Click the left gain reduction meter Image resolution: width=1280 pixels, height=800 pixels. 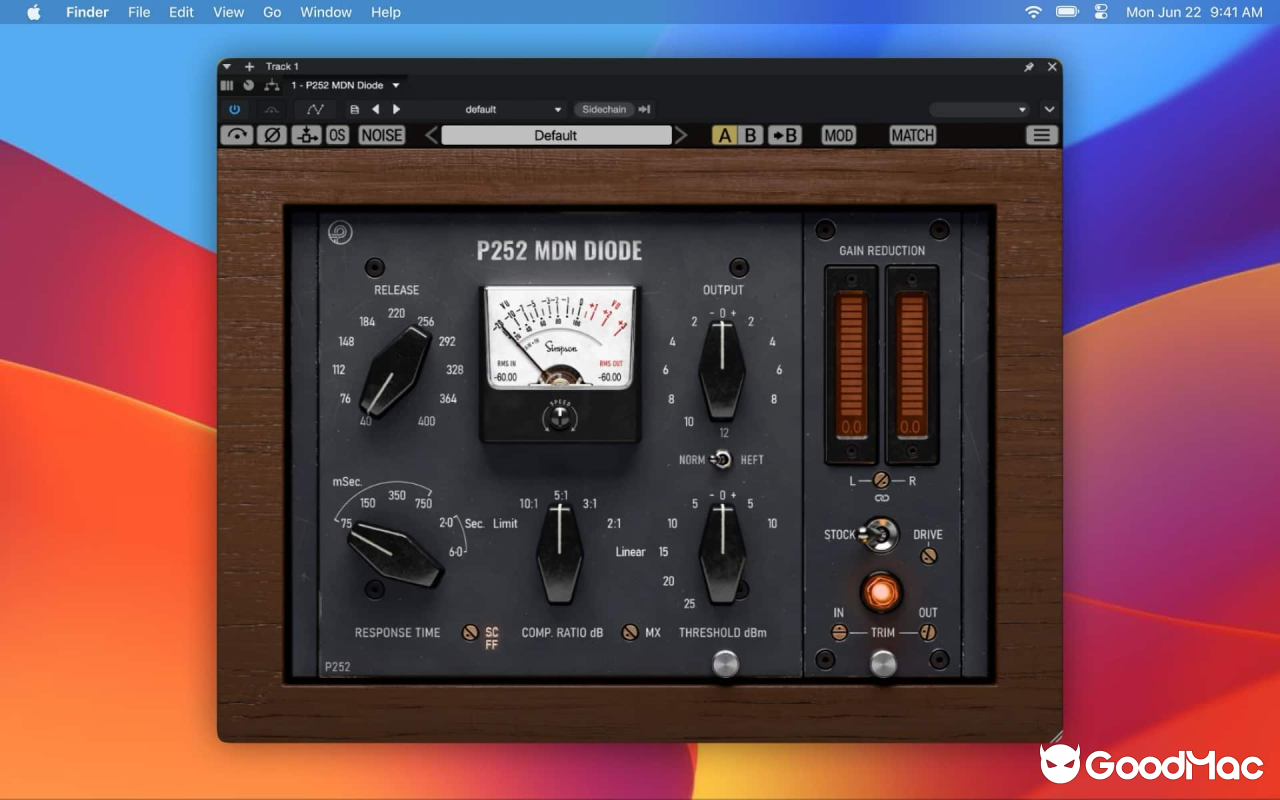(x=851, y=365)
